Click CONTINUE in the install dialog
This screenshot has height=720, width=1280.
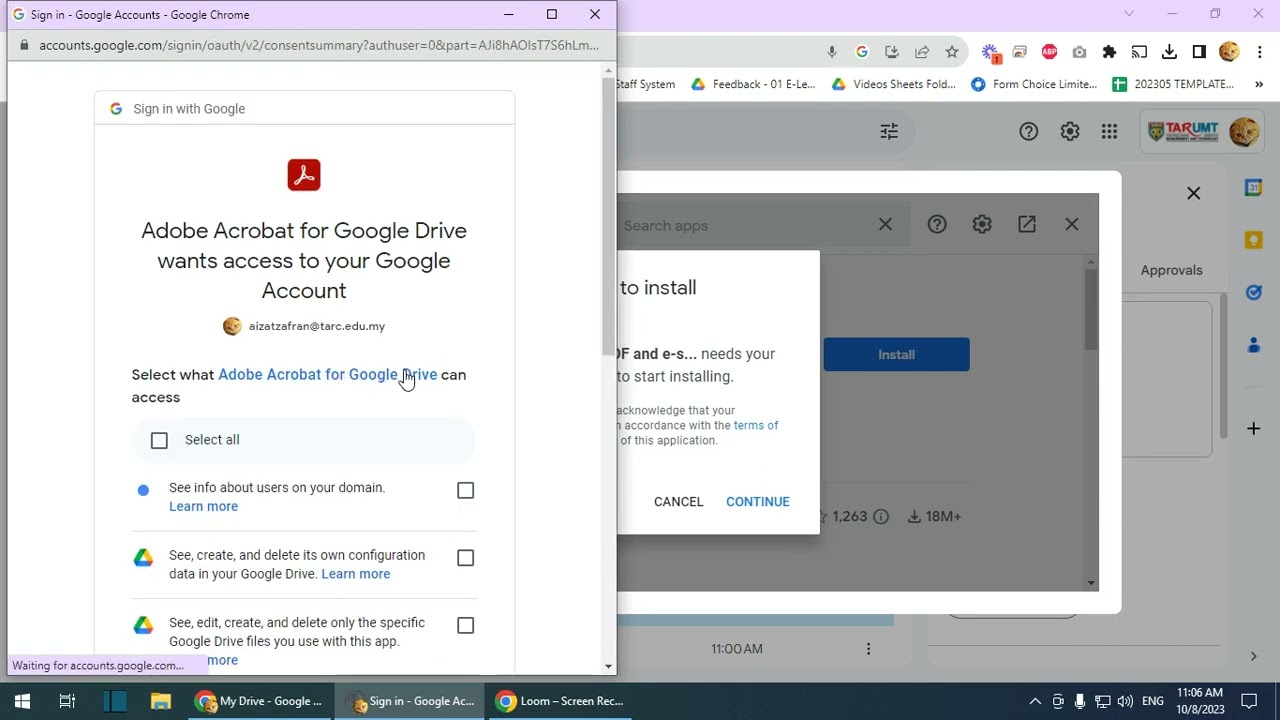[758, 502]
